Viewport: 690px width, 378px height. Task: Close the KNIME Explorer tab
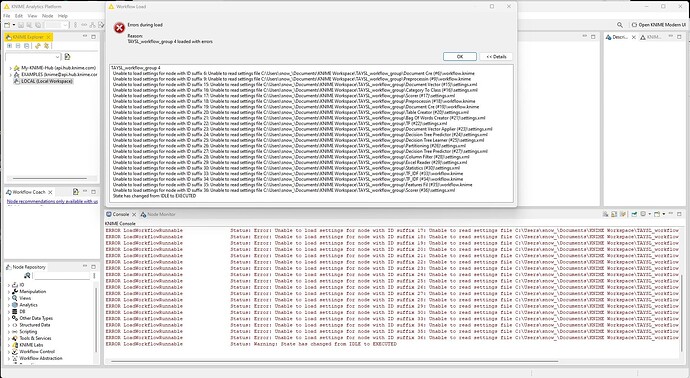pos(48,37)
